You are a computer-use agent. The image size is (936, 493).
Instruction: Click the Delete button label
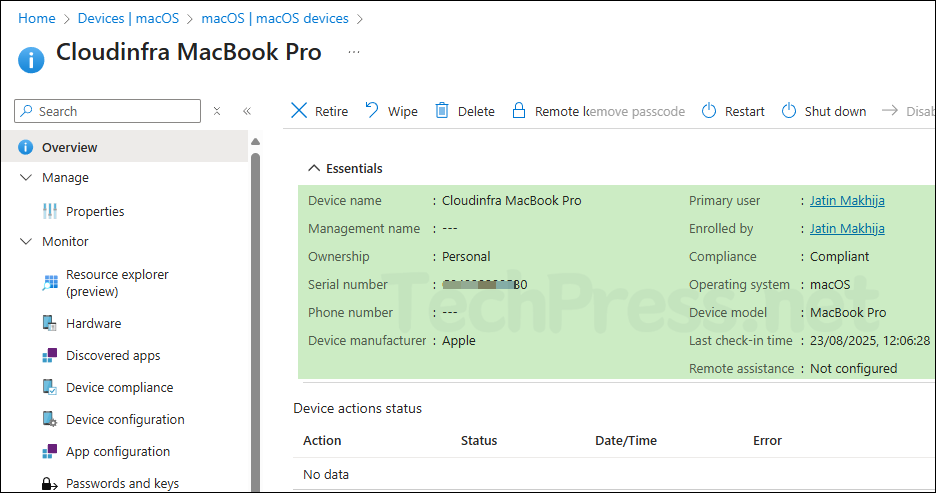pyautogui.click(x=476, y=112)
